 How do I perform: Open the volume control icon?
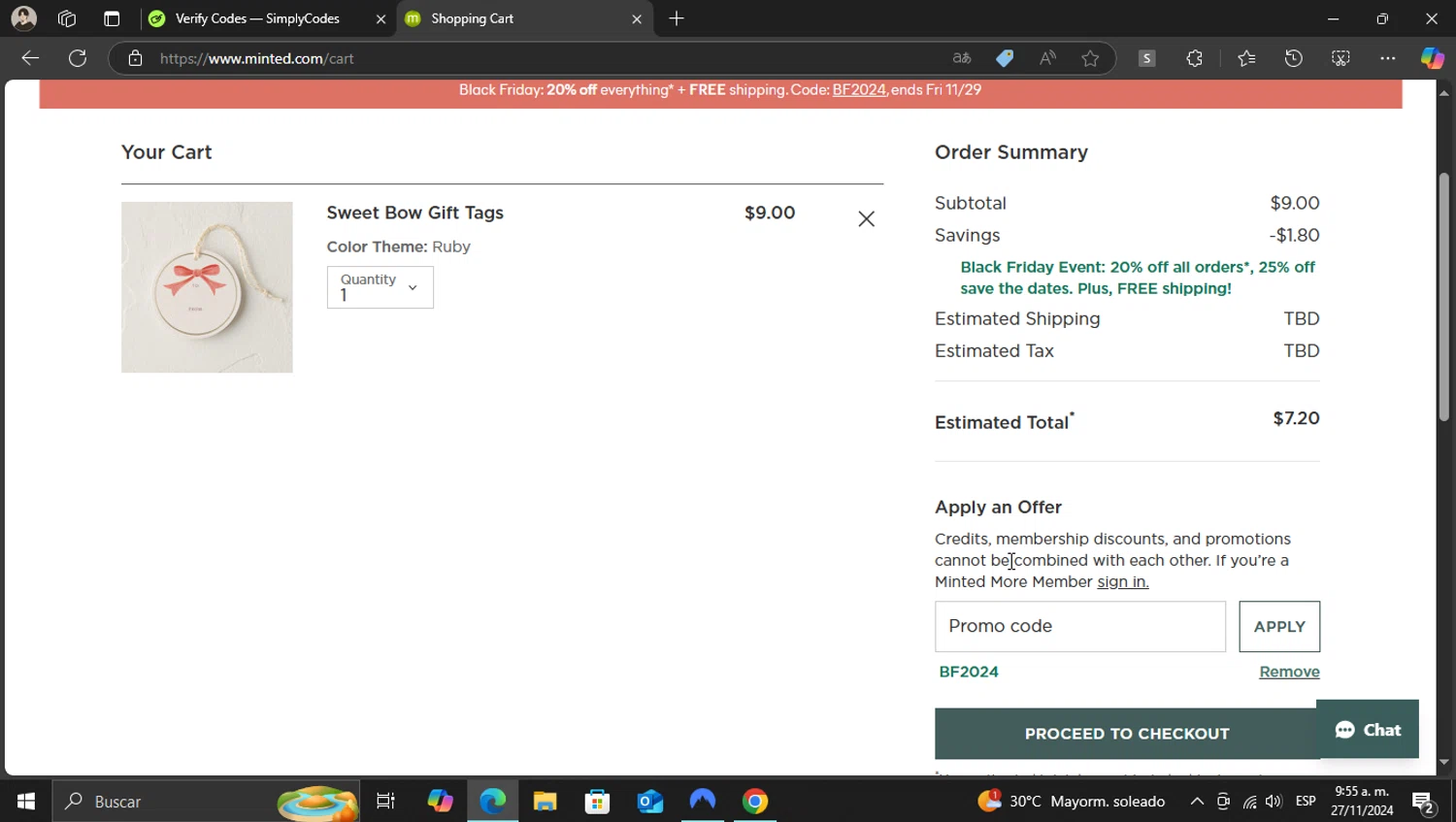(x=1274, y=802)
